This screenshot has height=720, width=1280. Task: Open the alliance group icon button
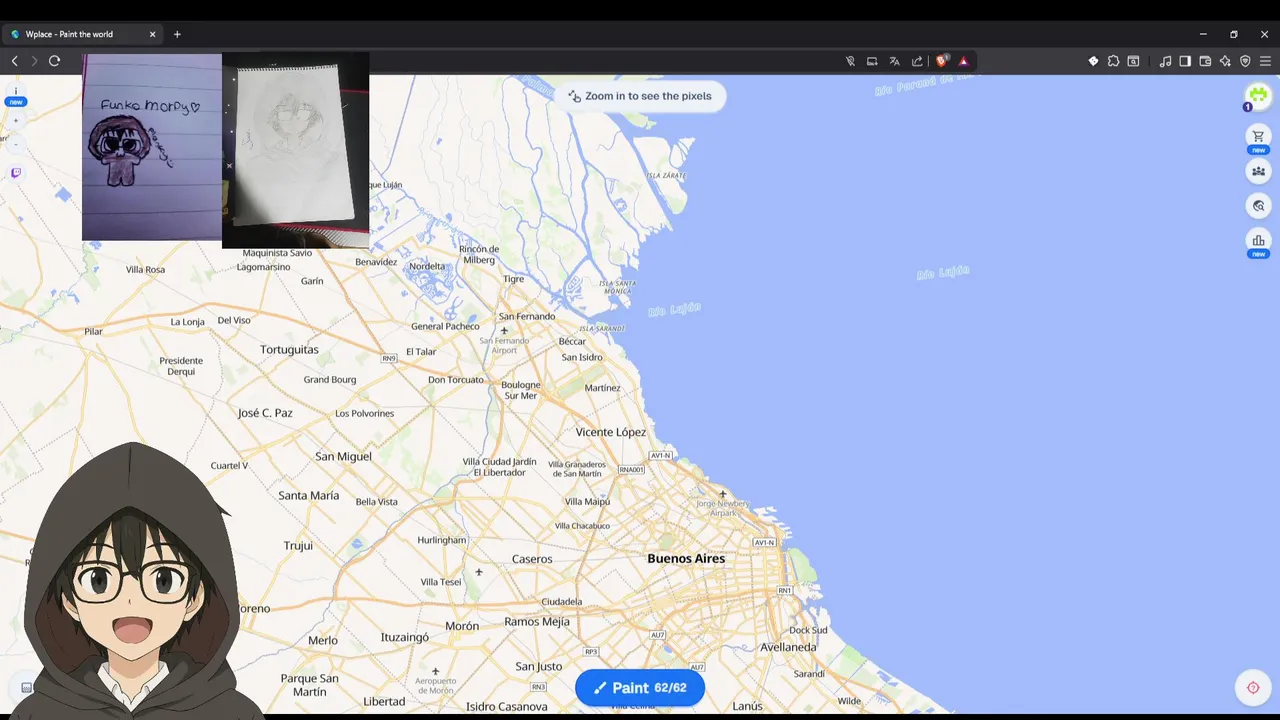tap(1258, 171)
